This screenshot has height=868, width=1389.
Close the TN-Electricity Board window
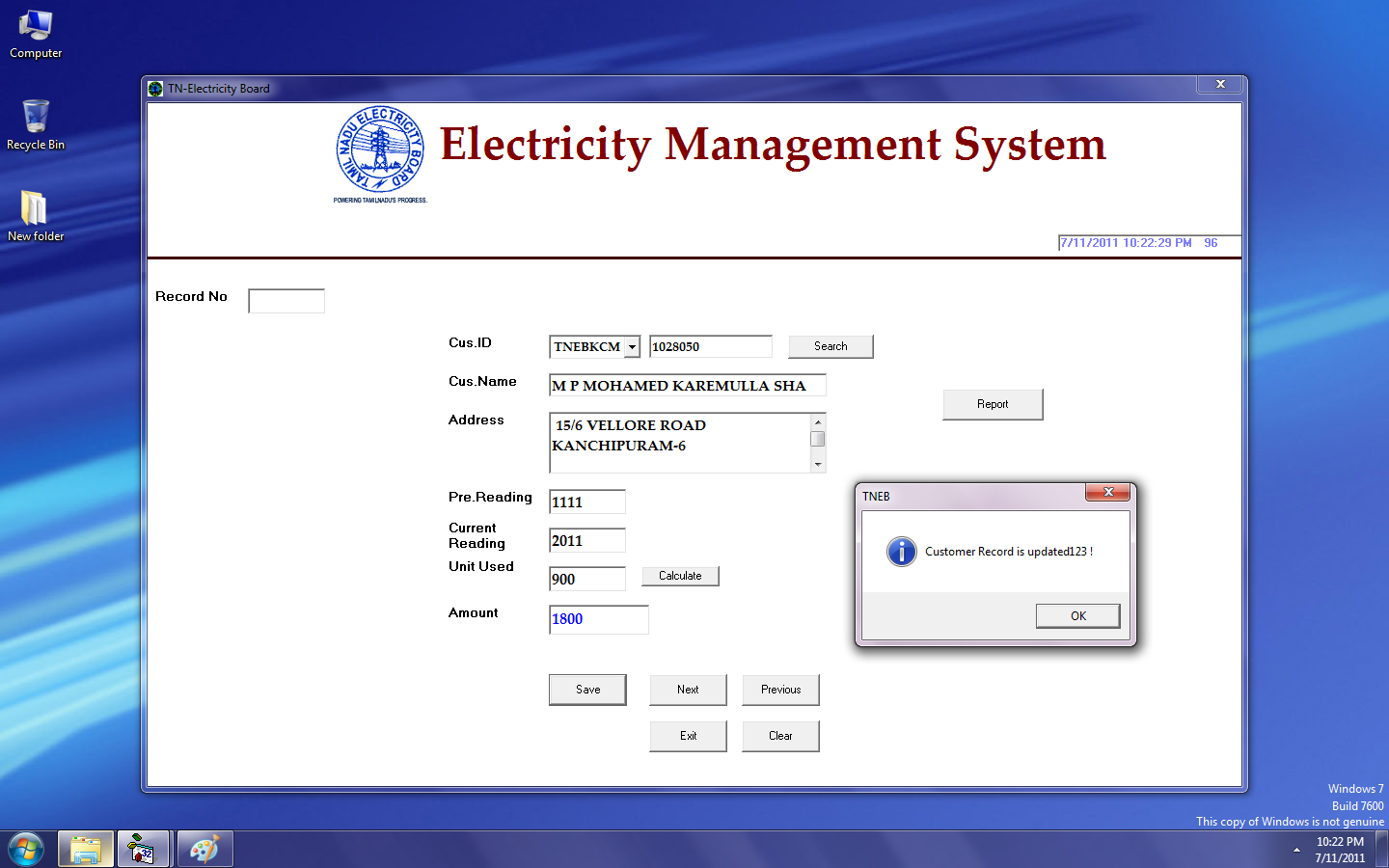tap(1220, 85)
